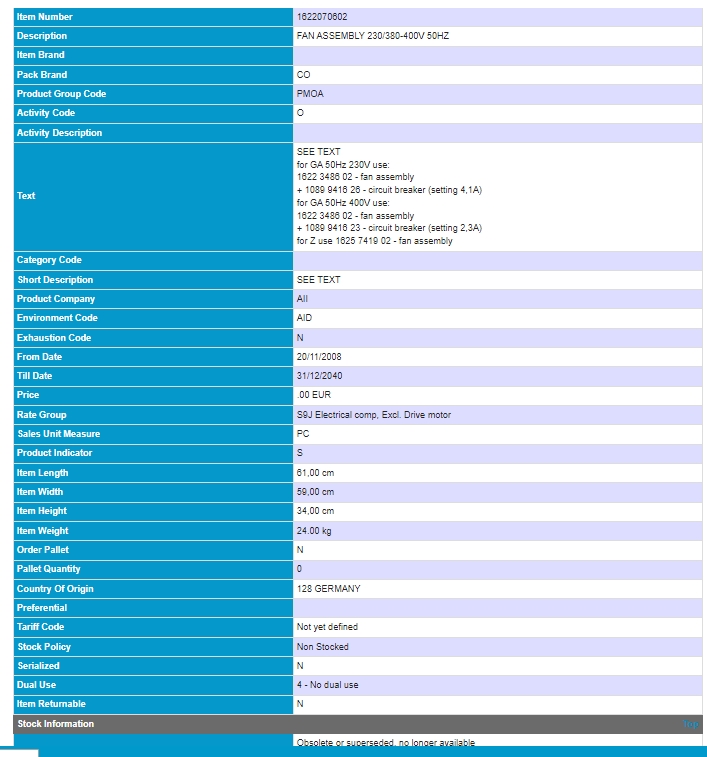The width and height of the screenshot is (707, 757).
Task: Click the Product Group Code value 'PMOA'
Action: (310, 94)
